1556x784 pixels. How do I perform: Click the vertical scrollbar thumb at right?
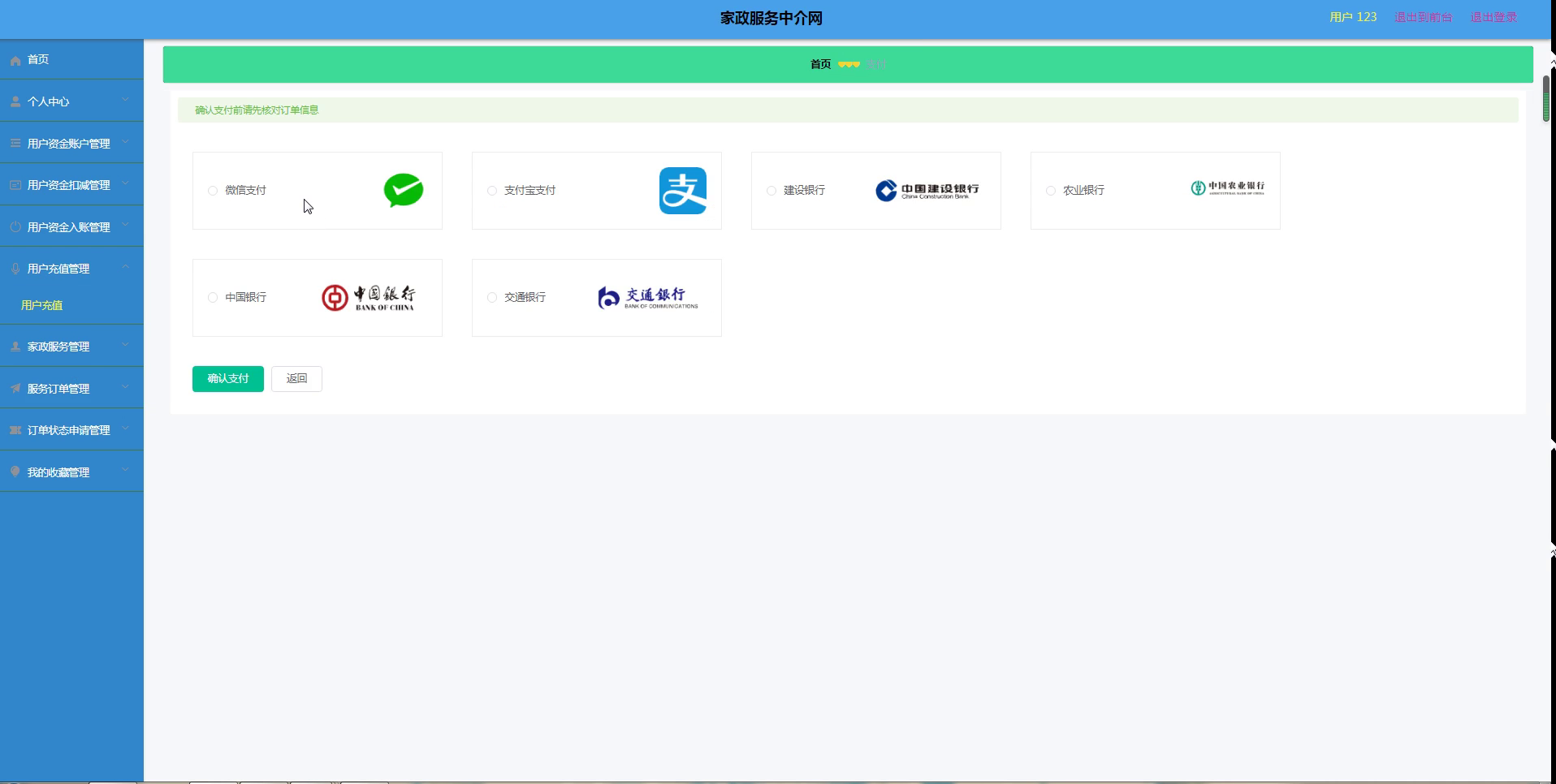1546,98
